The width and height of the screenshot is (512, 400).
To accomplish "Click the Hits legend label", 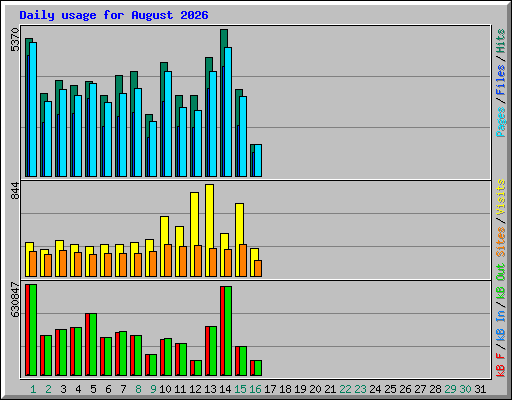I will [x=500, y=41].
